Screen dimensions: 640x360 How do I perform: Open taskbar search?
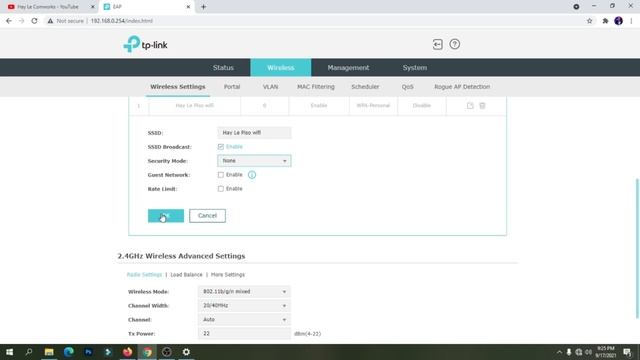coord(29,352)
